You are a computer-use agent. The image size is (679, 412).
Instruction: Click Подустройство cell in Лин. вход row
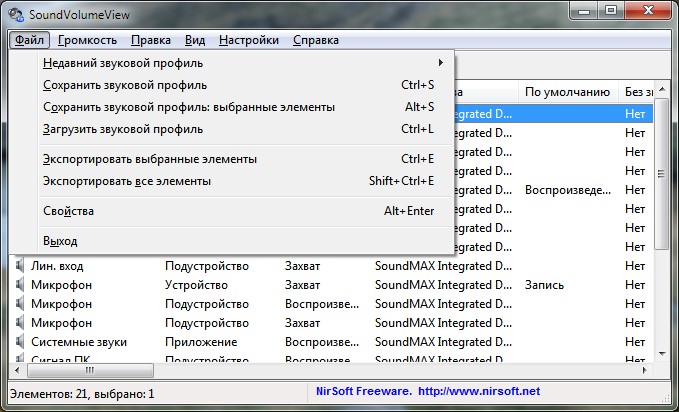207,266
